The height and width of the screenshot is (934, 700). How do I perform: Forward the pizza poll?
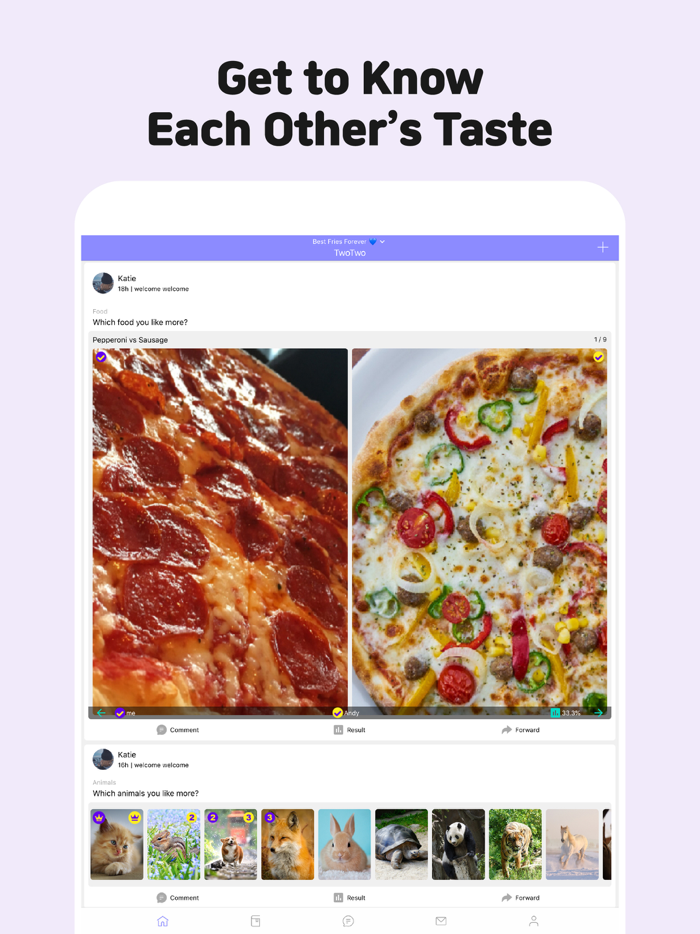pyautogui.click(x=520, y=730)
